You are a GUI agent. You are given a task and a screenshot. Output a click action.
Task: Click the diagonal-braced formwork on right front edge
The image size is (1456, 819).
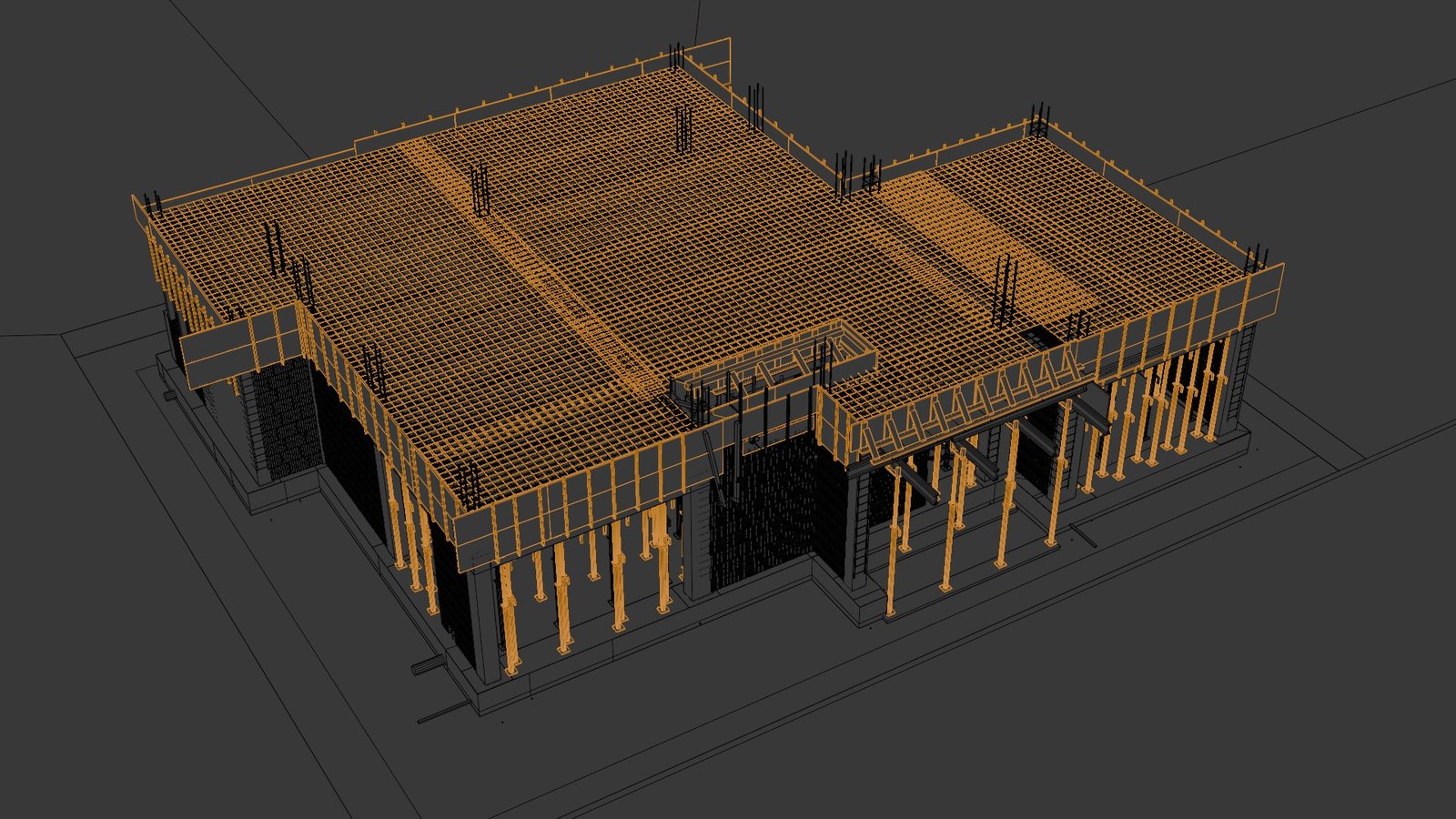click(965, 409)
